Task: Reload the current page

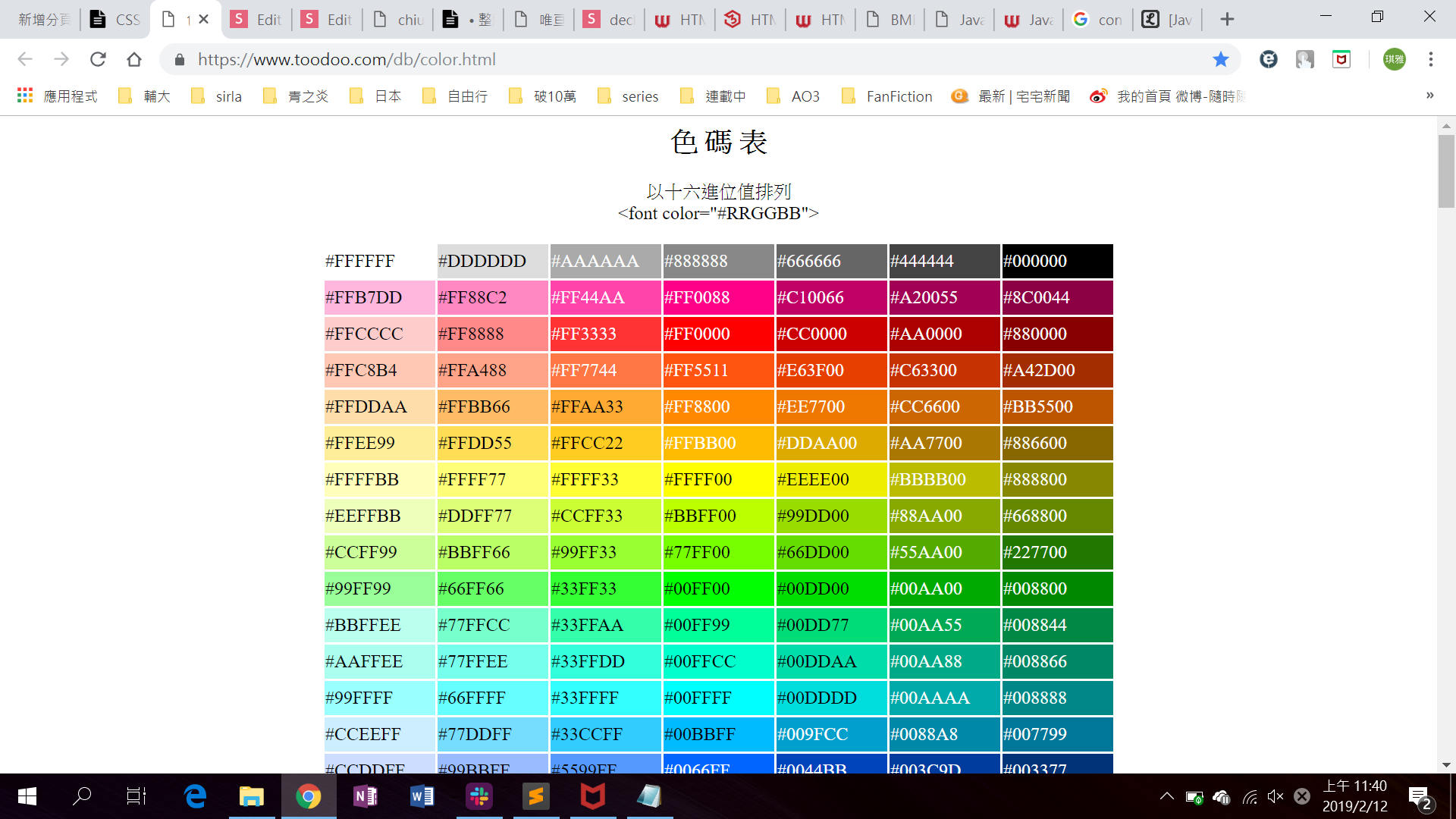Action: [98, 59]
